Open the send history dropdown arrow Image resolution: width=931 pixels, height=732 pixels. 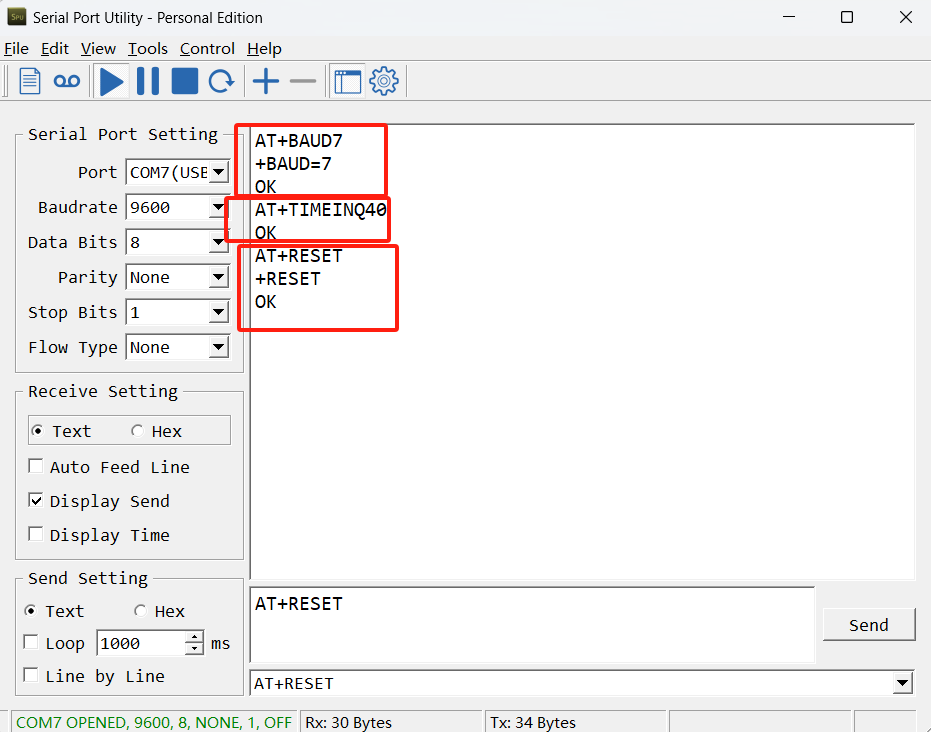coord(902,683)
